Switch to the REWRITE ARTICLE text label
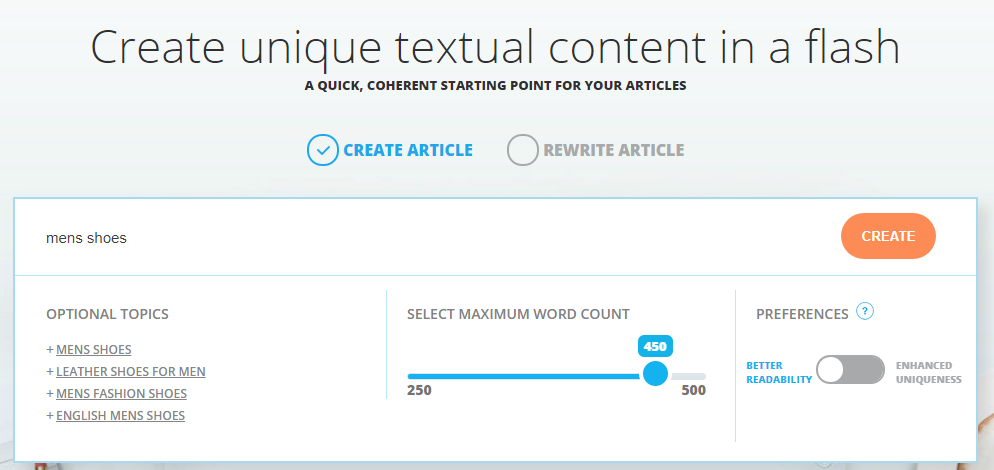The height and width of the screenshot is (470, 994). (613, 151)
